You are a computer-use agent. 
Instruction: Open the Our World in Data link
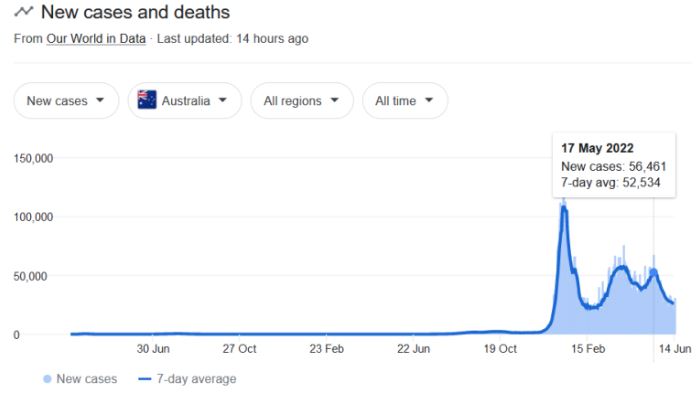[96, 39]
